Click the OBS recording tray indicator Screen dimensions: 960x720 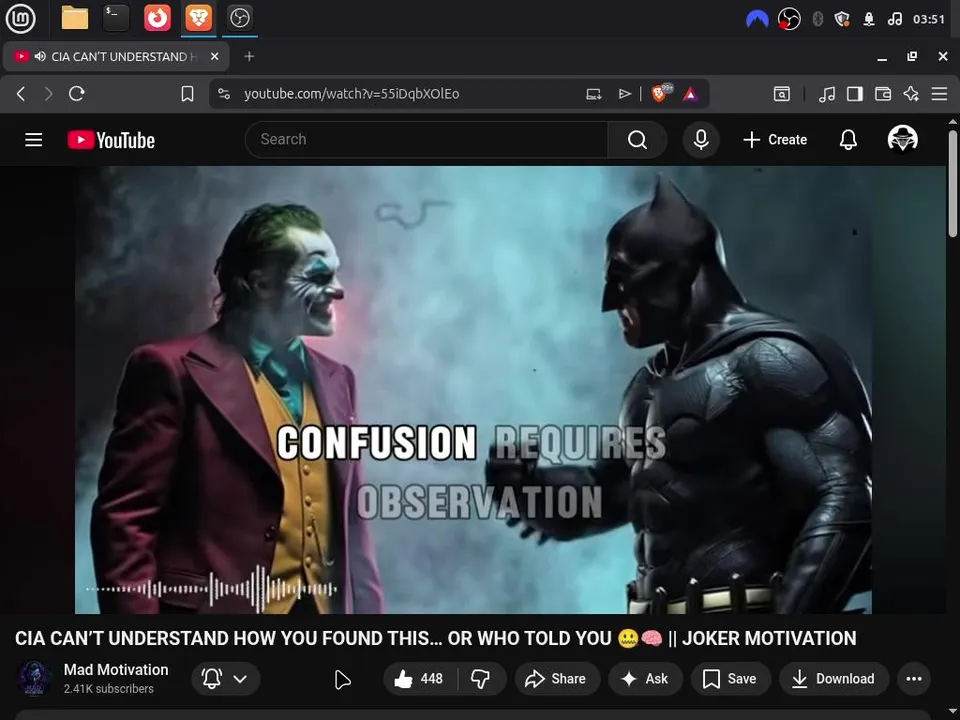(x=789, y=19)
